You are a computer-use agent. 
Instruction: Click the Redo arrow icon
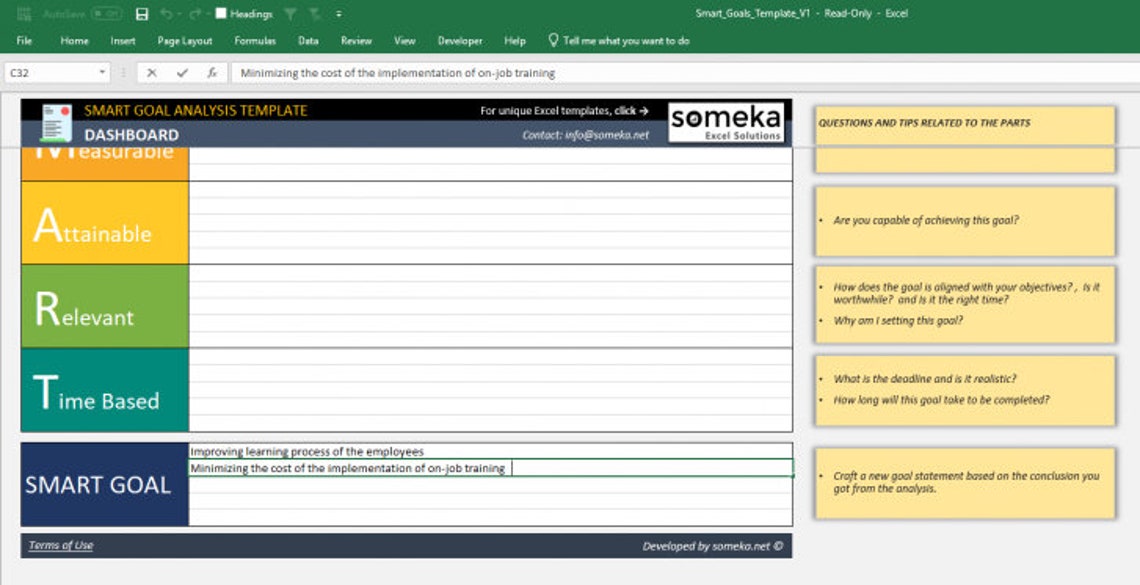click(x=195, y=14)
